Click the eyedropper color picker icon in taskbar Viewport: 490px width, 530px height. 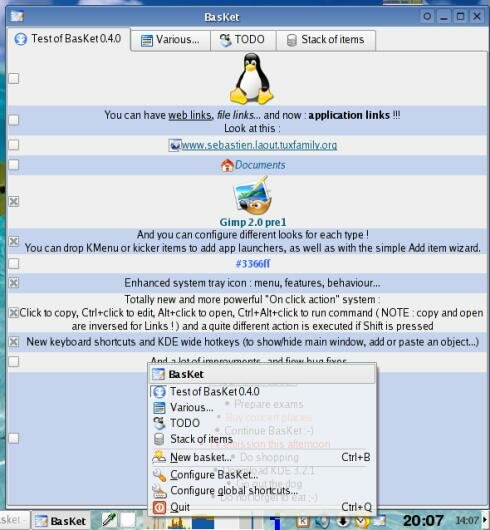tap(109, 521)
